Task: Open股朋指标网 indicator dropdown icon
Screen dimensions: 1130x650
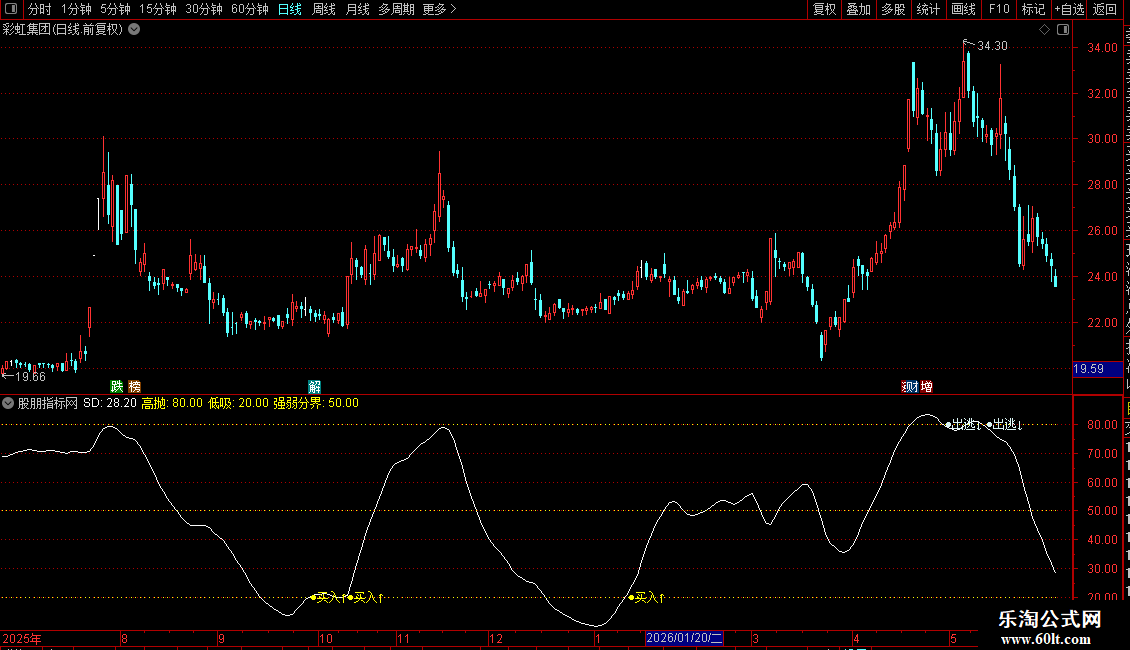Action: click(8, 403)
